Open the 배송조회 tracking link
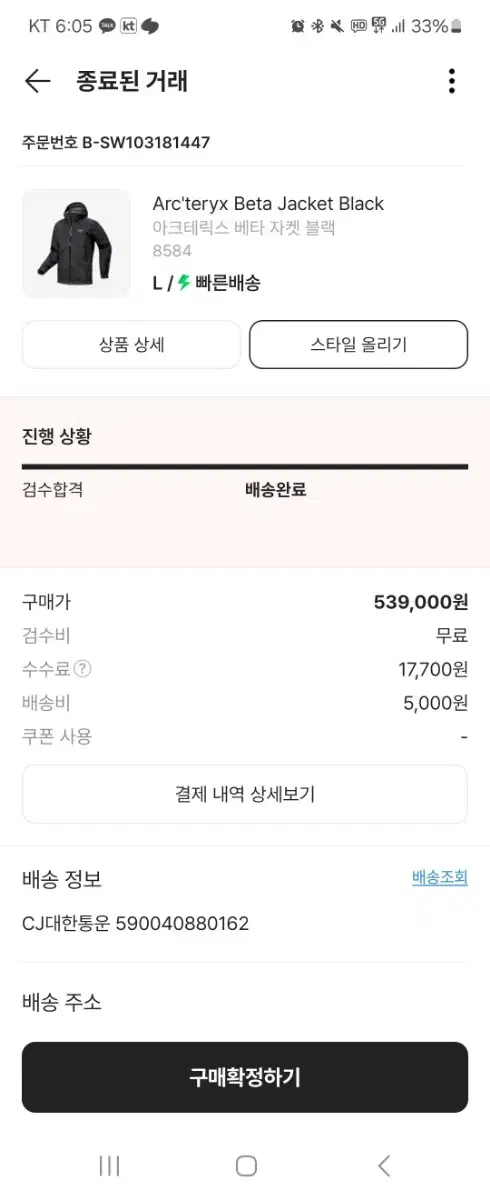The image size is (490, 1200). (439, 878)
